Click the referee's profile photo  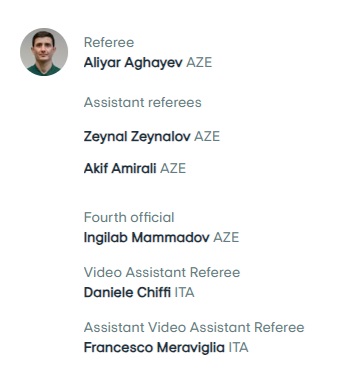[44, 52]
